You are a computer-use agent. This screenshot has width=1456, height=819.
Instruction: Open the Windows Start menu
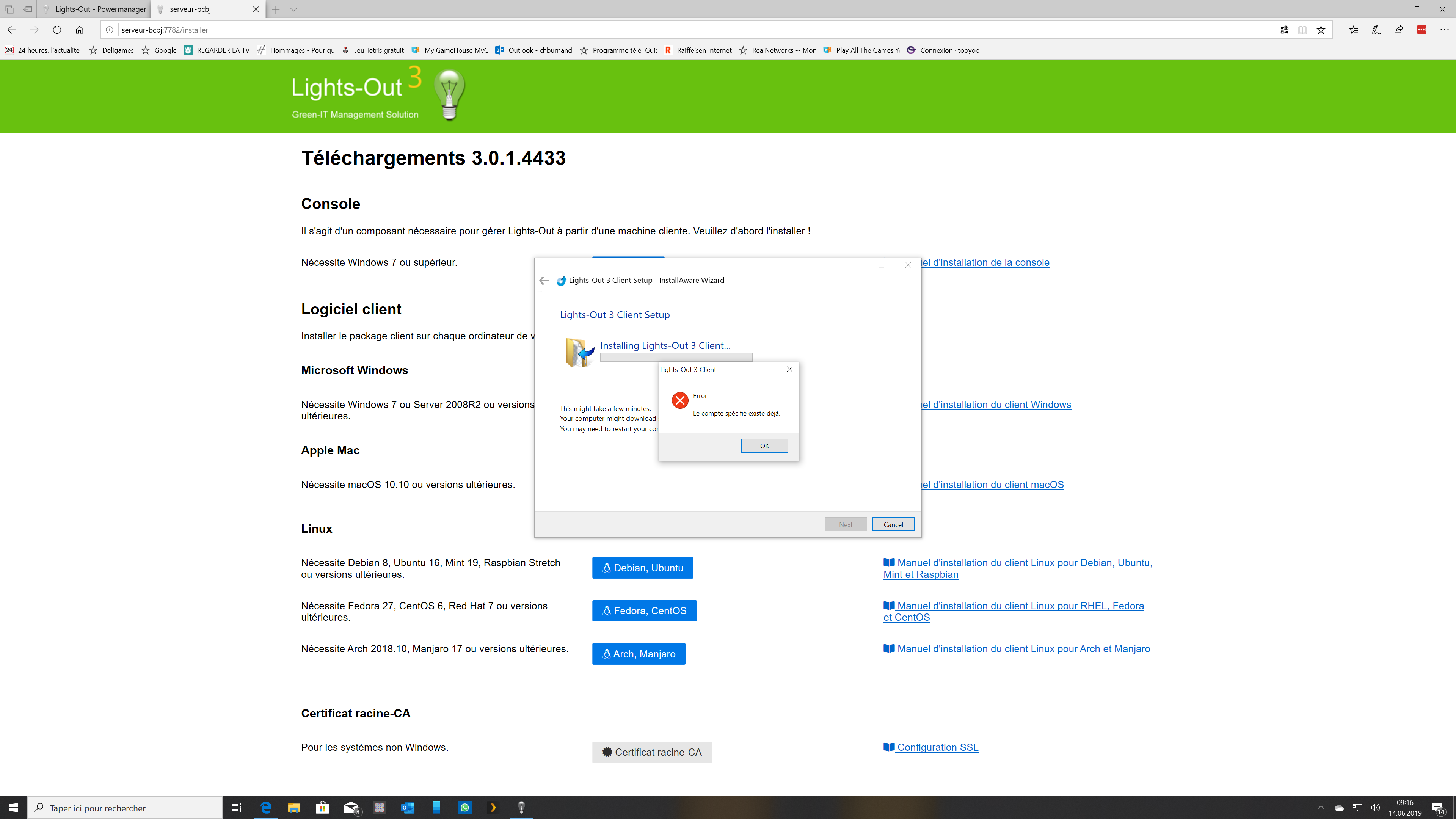14,808
